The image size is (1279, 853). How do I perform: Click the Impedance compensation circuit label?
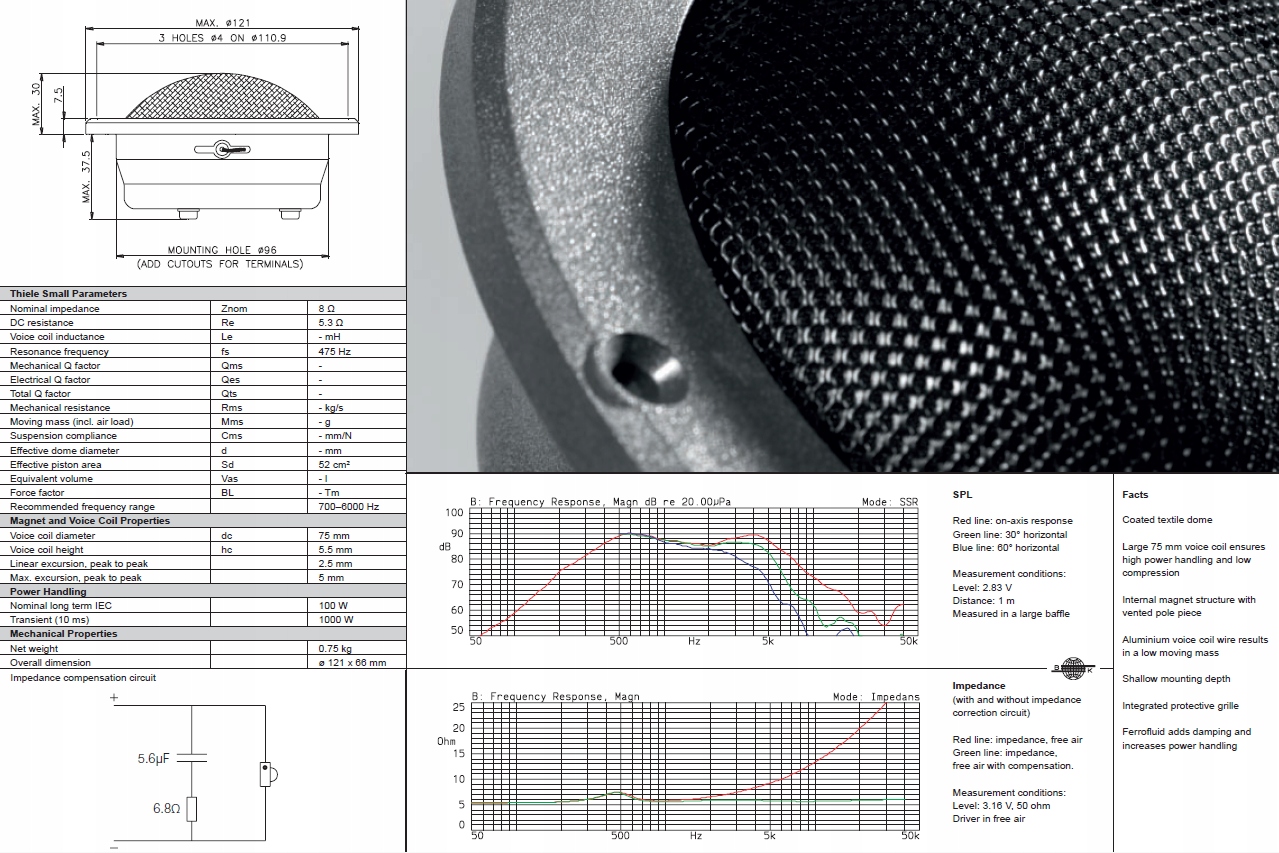pos(83,678)
